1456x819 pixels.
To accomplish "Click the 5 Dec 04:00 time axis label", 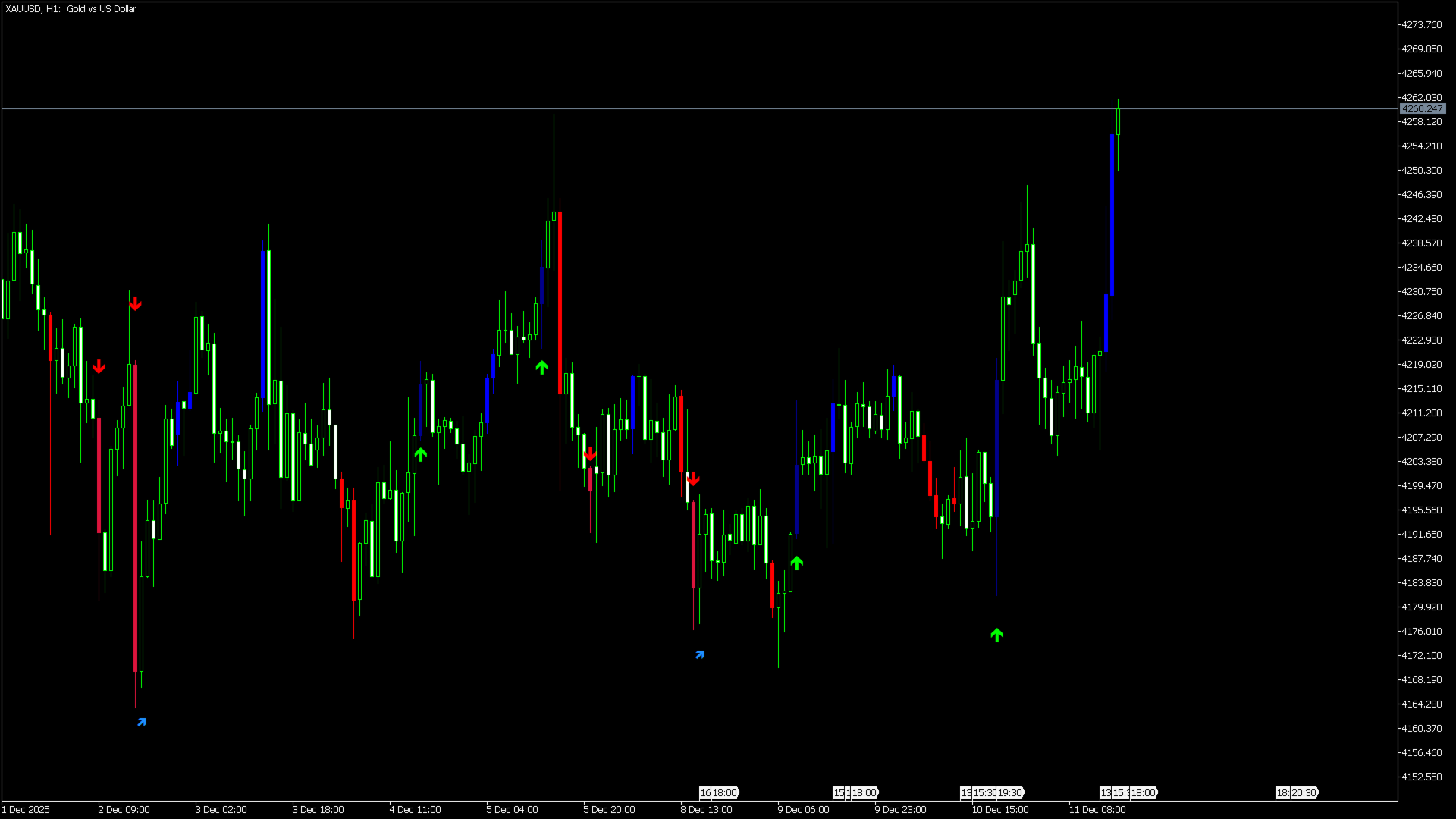I will (x=512, y=809).
